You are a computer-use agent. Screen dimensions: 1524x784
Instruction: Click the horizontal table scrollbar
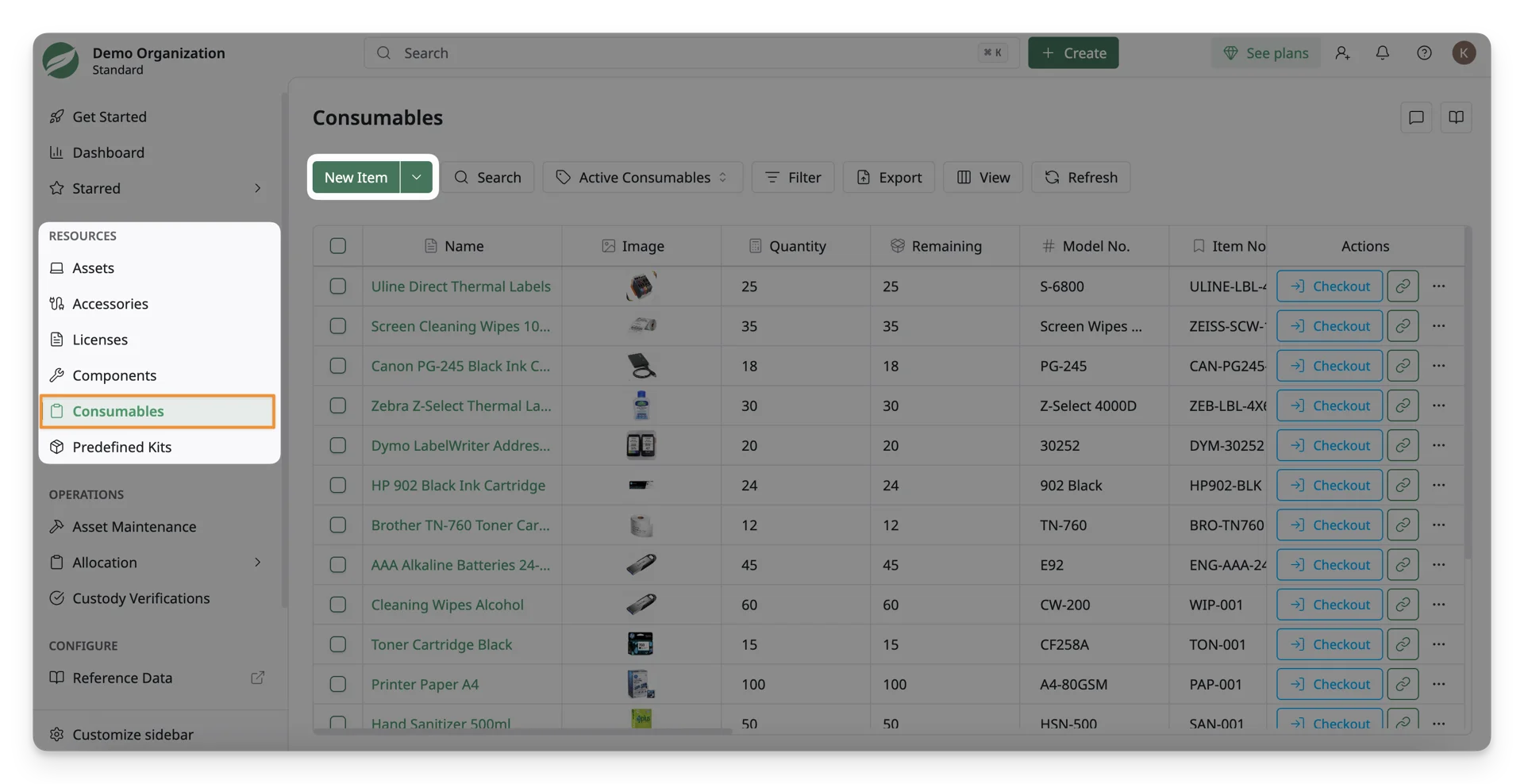(x=522, y=731)
